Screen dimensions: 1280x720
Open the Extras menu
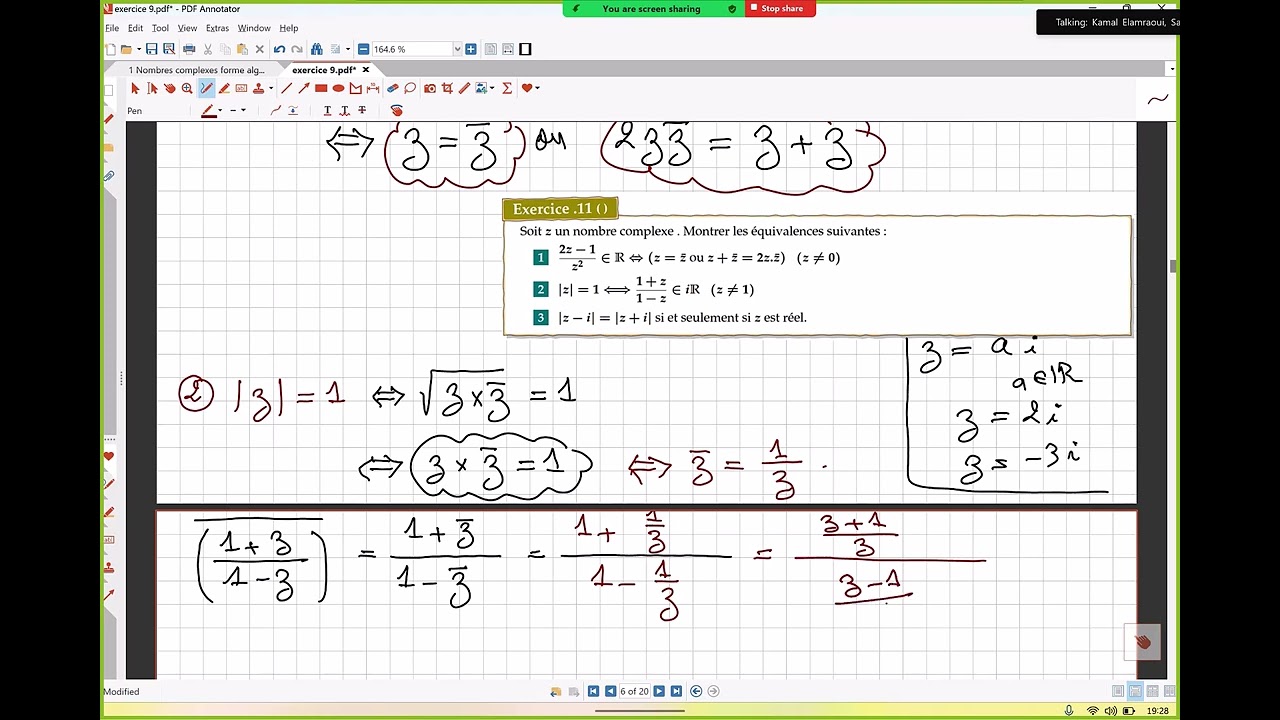point(217,28)
